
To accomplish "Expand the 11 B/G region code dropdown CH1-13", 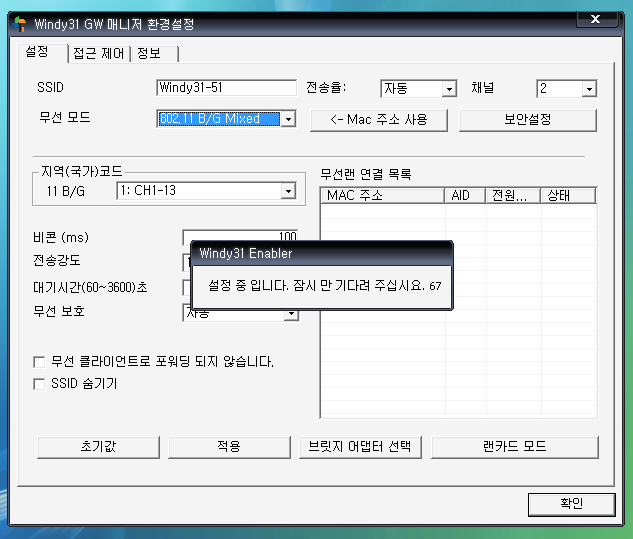I will pos(206,191).
